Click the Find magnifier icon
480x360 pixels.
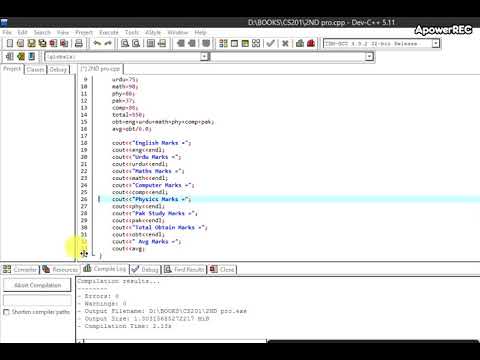click(125, 43)
